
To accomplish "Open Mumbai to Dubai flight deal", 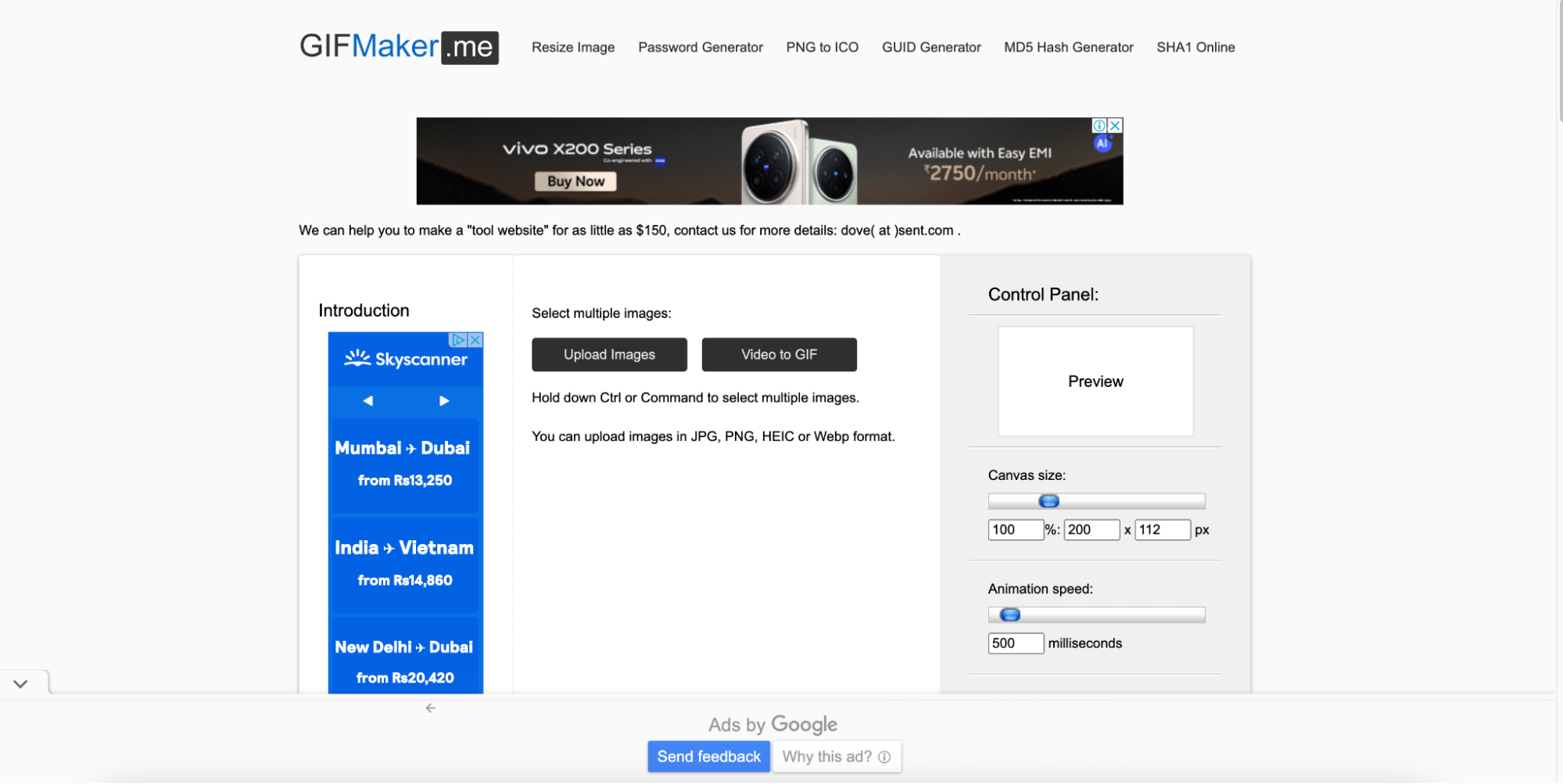I will [x=405, y=464].
